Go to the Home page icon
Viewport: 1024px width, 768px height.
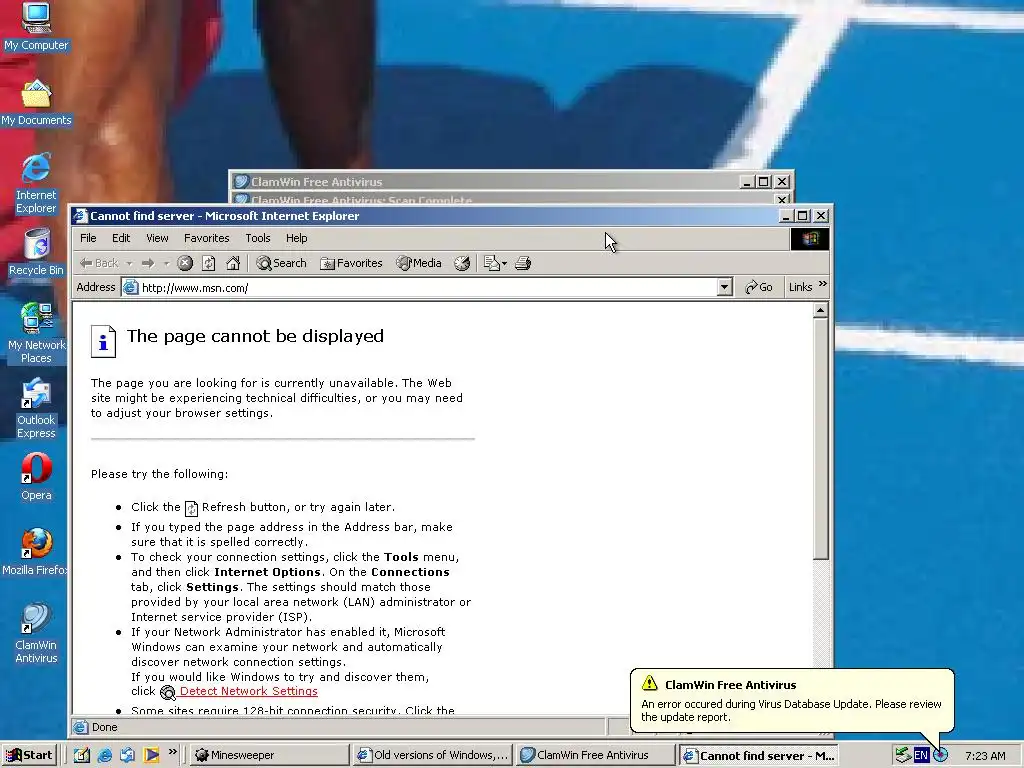coord(233,263)
